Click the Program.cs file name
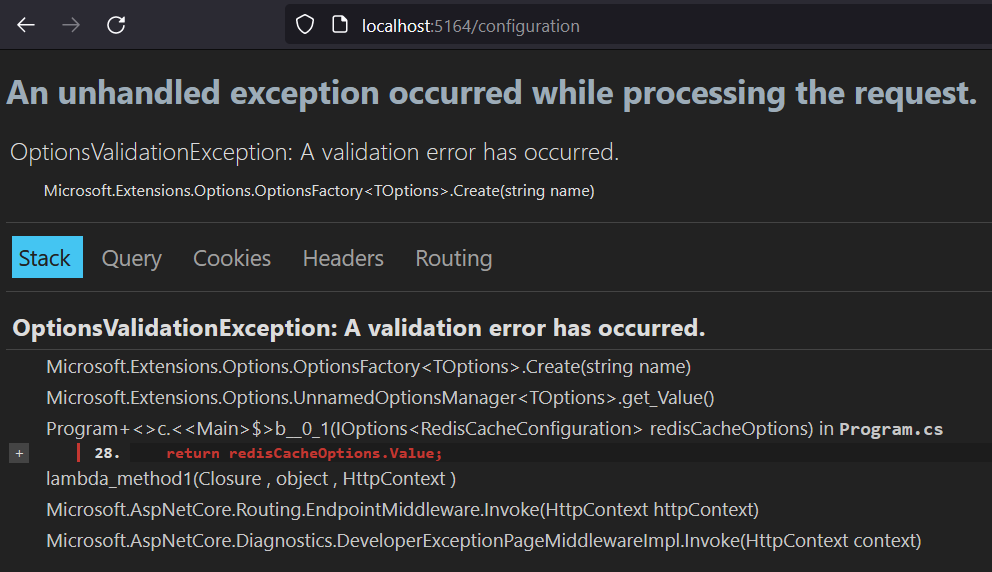Viewport: 992px width, 572px height. tap(891, 429)
